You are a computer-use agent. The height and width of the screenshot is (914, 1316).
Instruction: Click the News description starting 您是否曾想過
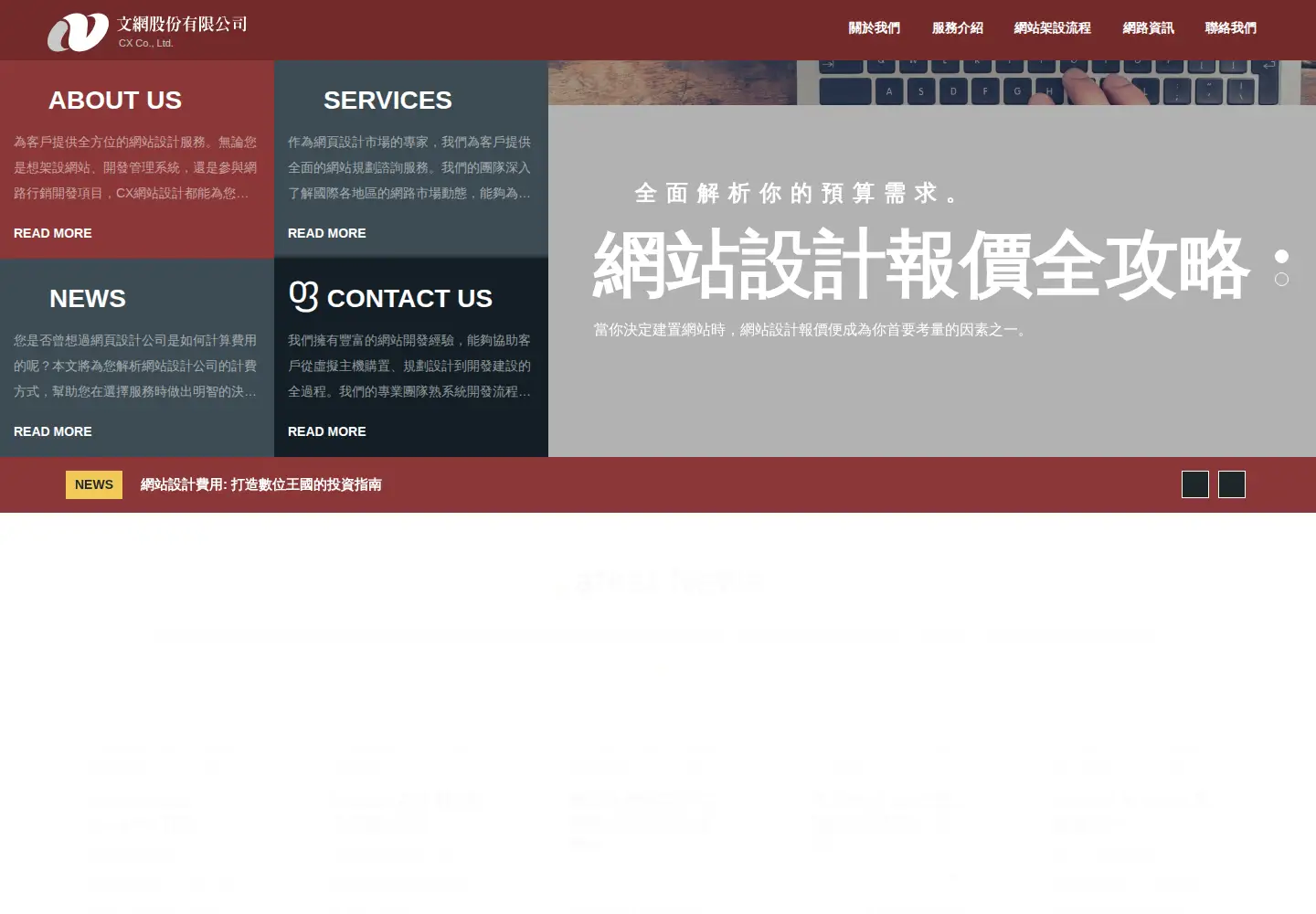(135, 367)
